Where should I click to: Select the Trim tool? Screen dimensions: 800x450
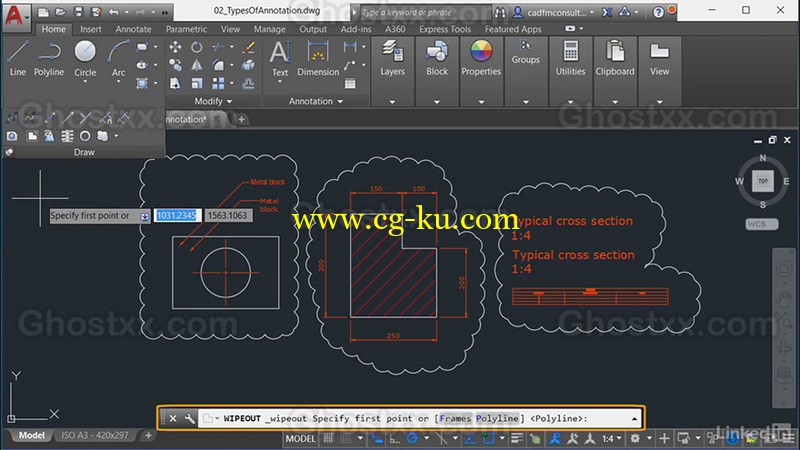[218, 47]
